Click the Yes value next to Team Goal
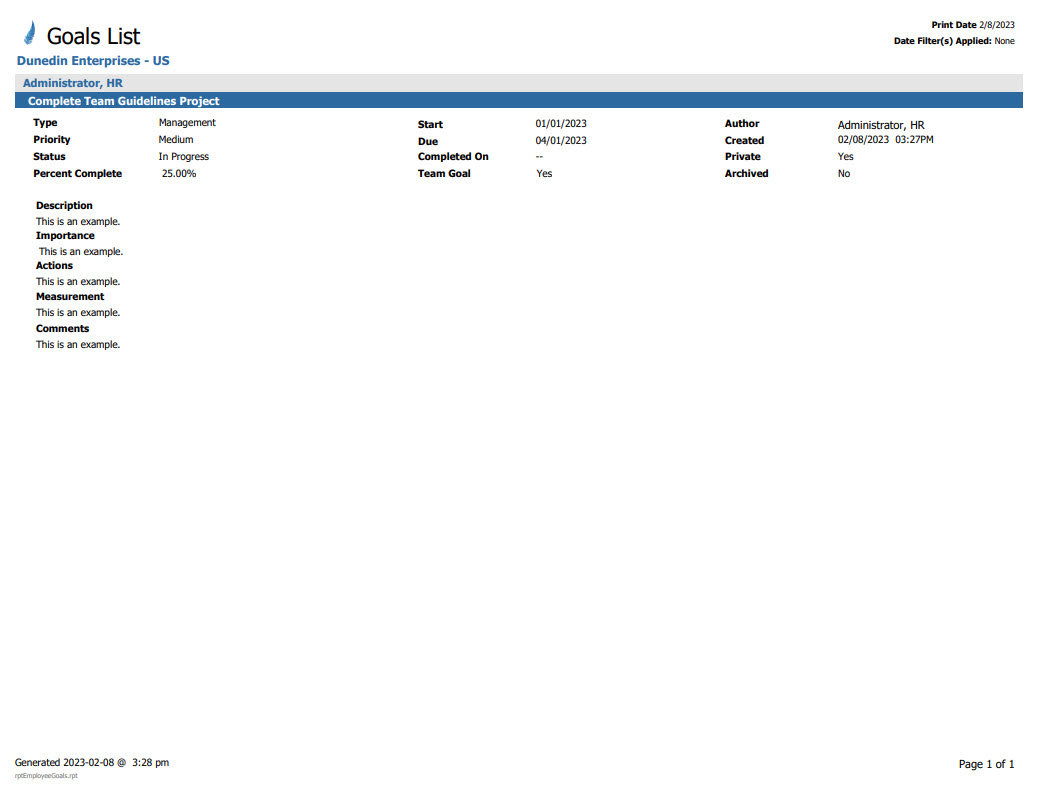Viewport: 1039px width, 793px height. coord(544,174)
